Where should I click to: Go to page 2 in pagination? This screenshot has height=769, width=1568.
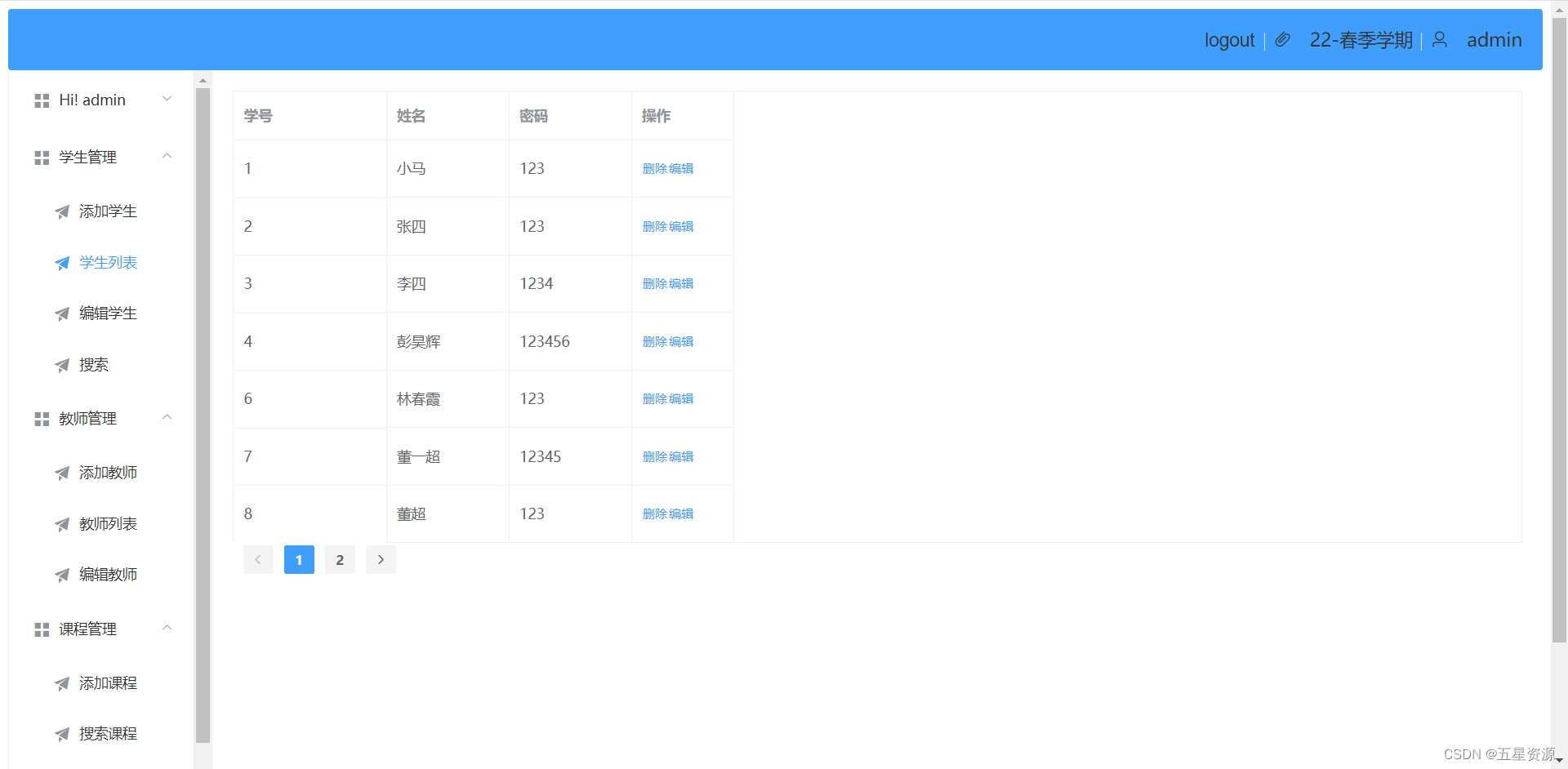340,560
